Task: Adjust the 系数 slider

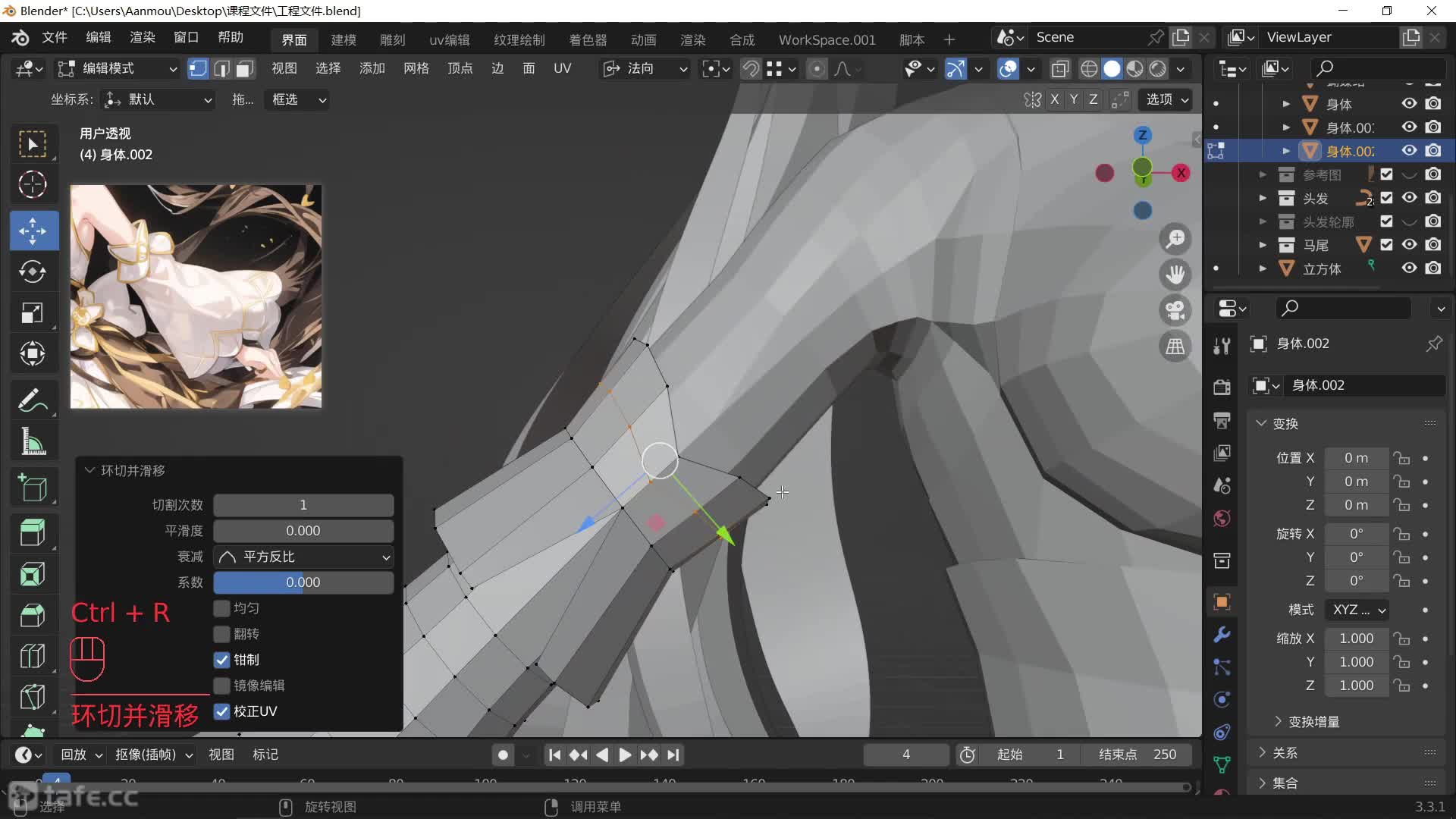Action: click(x=303, y=582)
